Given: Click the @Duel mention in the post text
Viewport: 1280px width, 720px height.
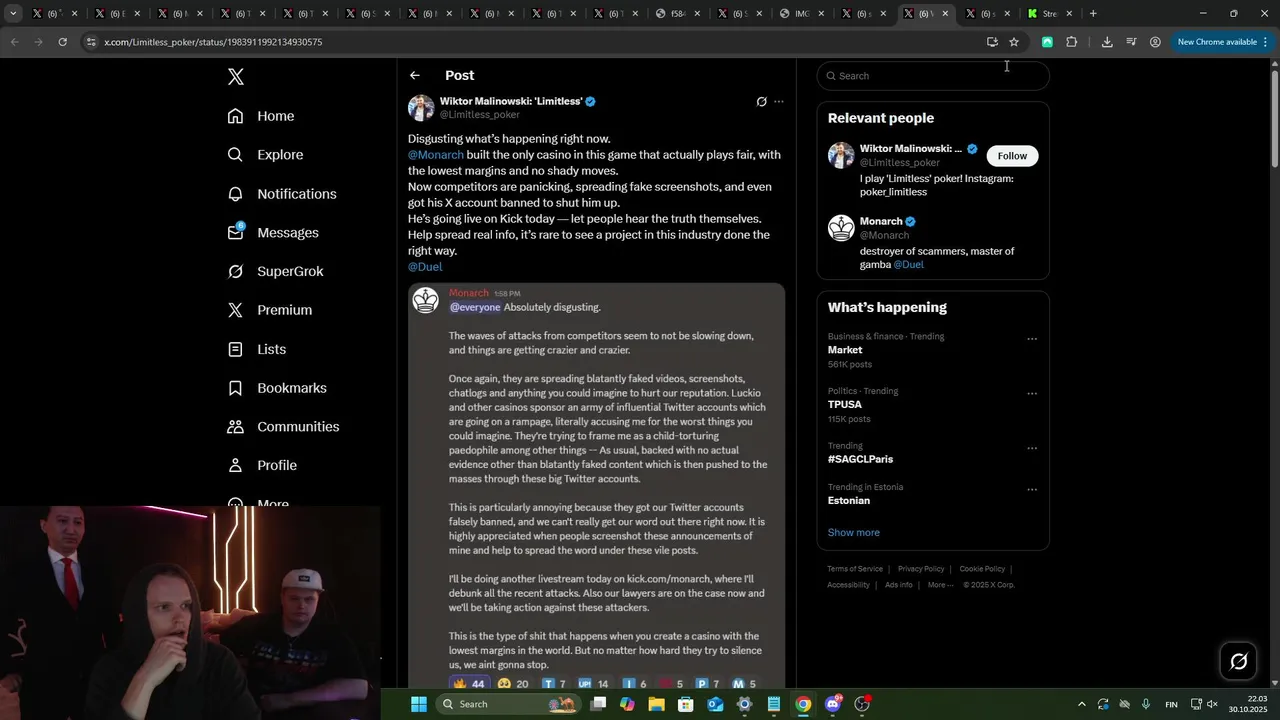Looking at the screenshot, I should pyautogui.click(x=425, y=267).
